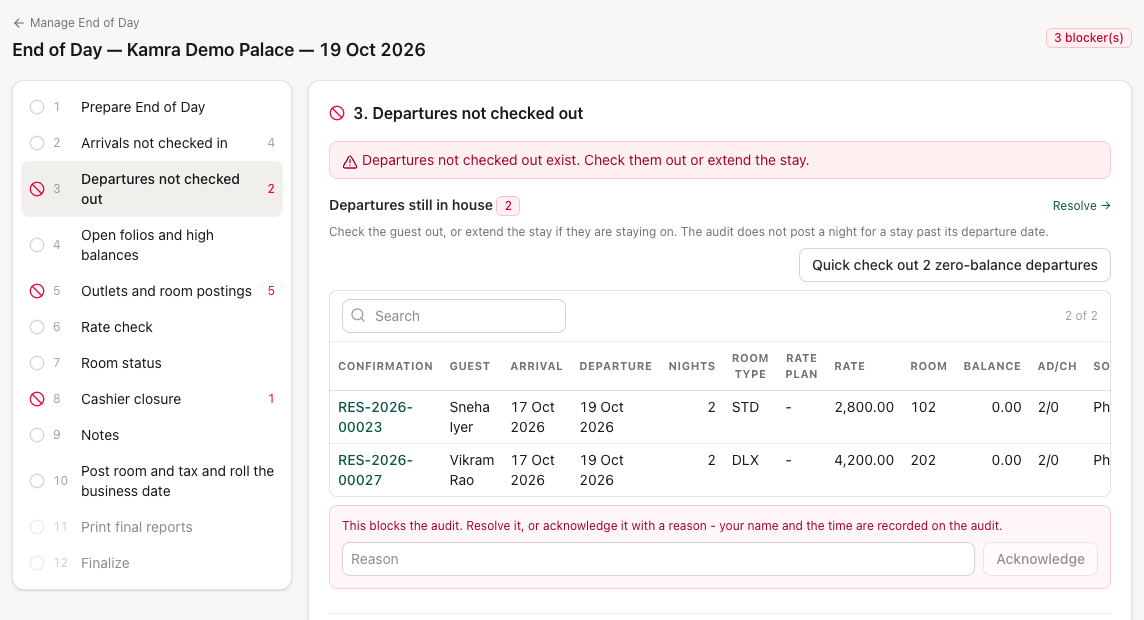
Task: Open reservation RES-2026-00023
Action: pos(376,417)
